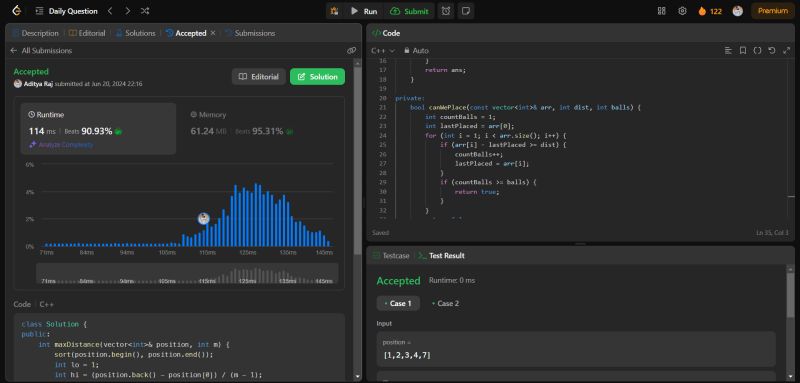Click the 'Saved' status text
800x383 pixels.
[x=380, y=233]
